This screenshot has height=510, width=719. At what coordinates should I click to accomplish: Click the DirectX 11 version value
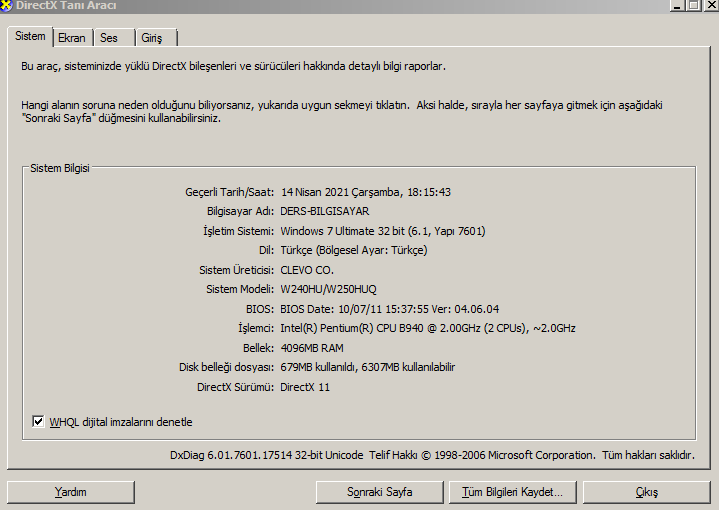pos(305,387)
